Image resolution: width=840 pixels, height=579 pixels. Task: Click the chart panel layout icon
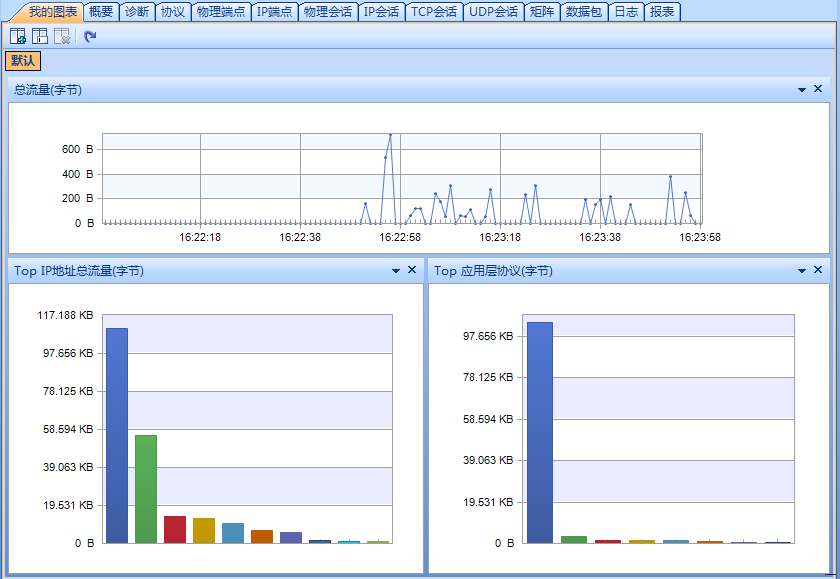pos(40,36)
